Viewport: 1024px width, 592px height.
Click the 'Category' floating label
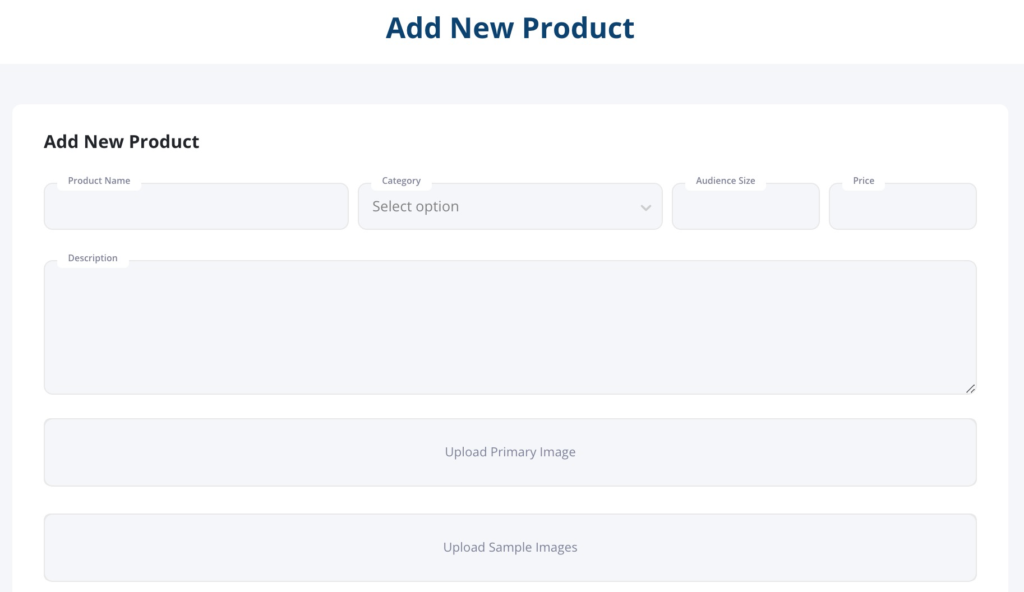pyautogui.click(x=401, y=180)
